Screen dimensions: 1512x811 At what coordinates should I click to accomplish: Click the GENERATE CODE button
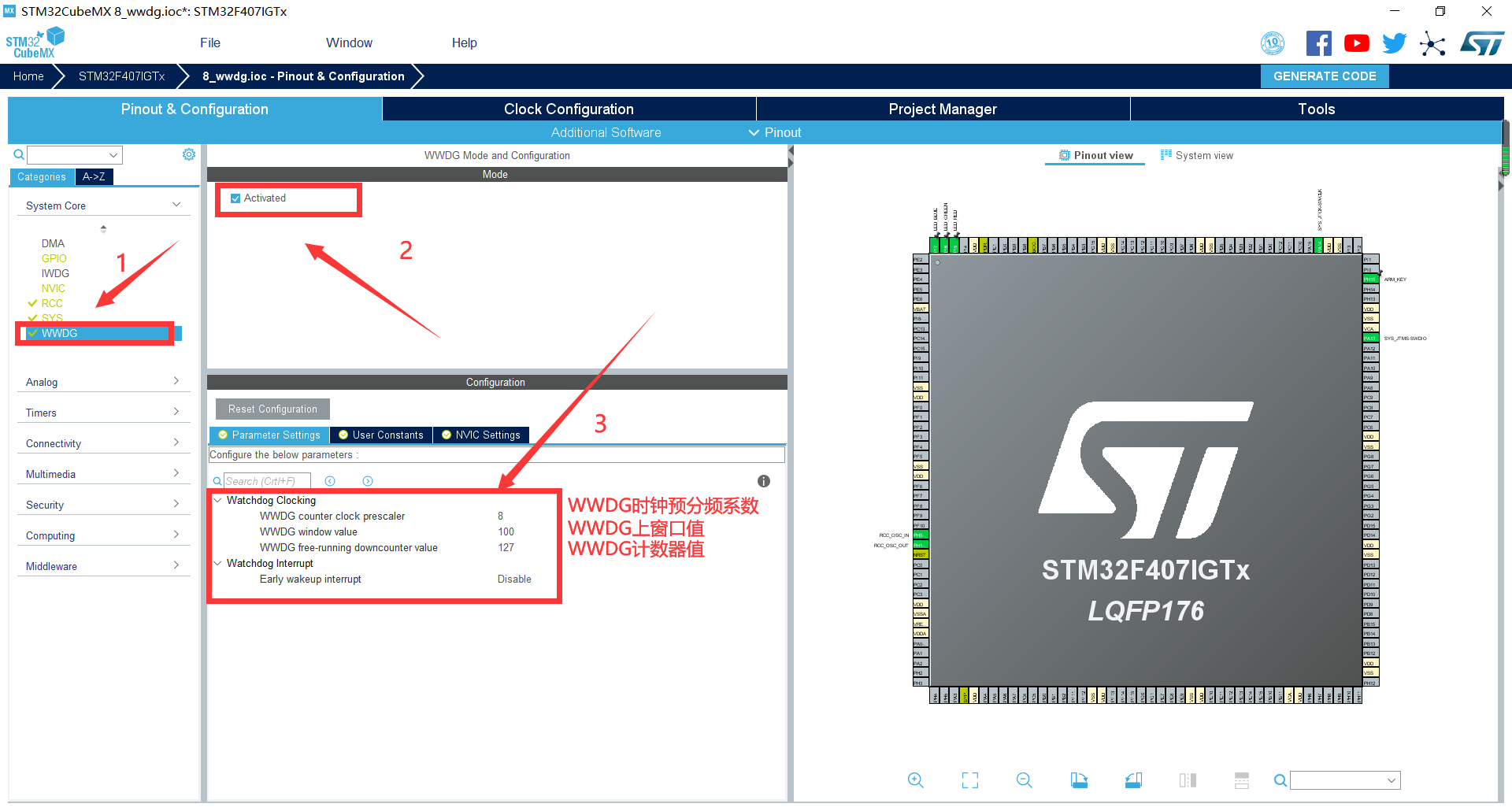(x=1325, y=76)
